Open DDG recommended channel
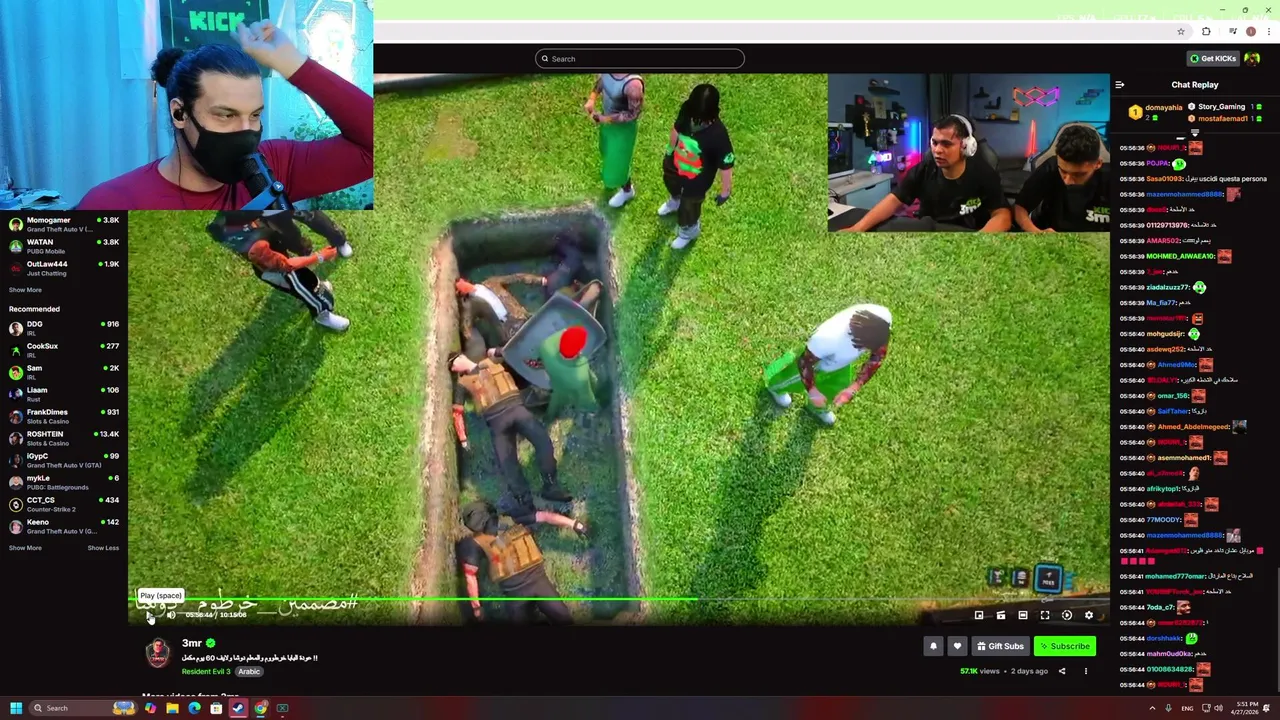This screenshot has height=720, width=1280. pos(64,328)
